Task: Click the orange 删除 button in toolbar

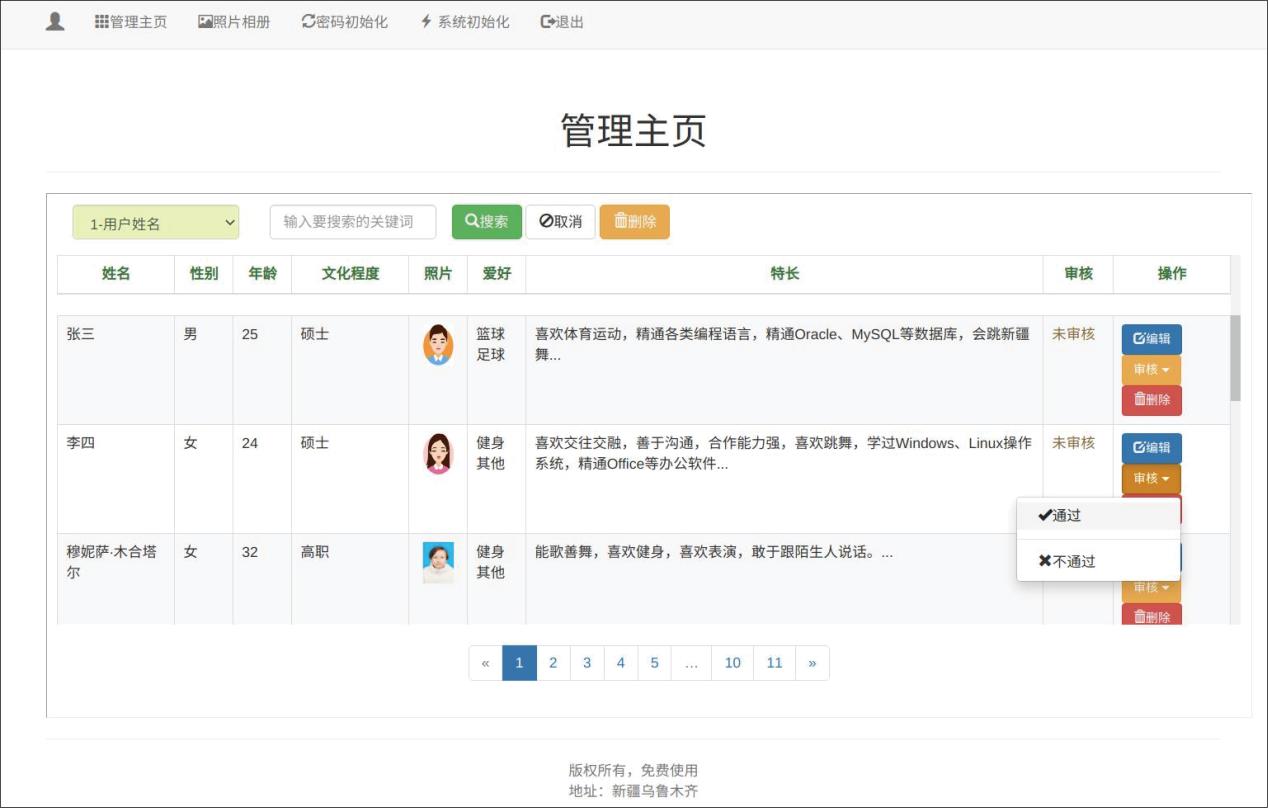Action: (634, 222)
